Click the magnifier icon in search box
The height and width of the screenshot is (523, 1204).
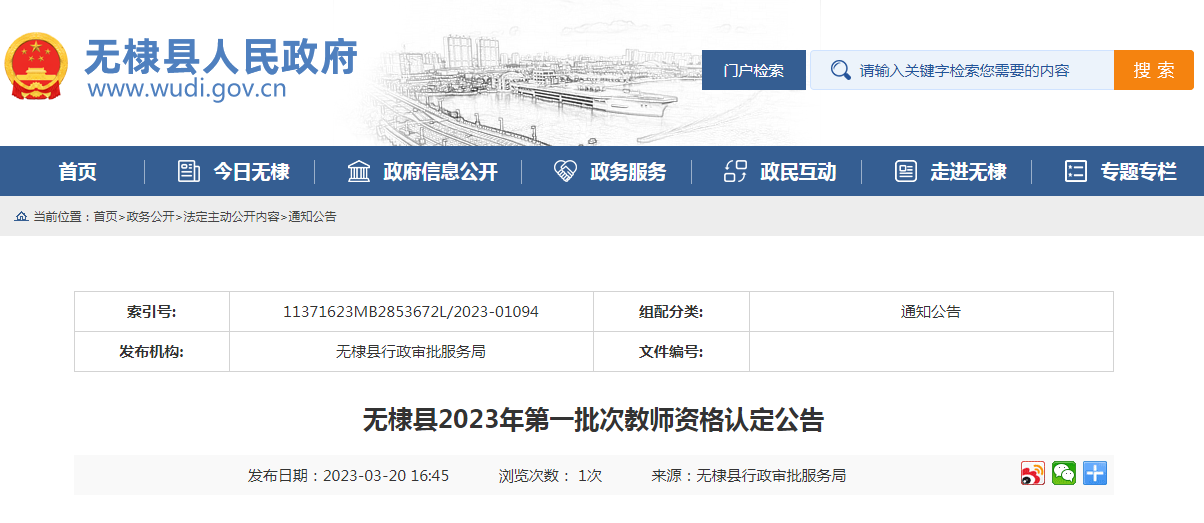[840, 70]
